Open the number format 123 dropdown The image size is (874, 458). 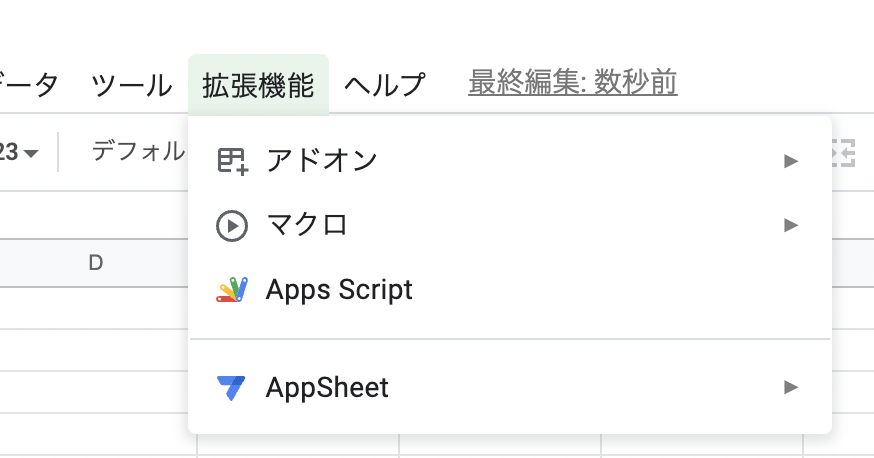click(x=18, y=152)
